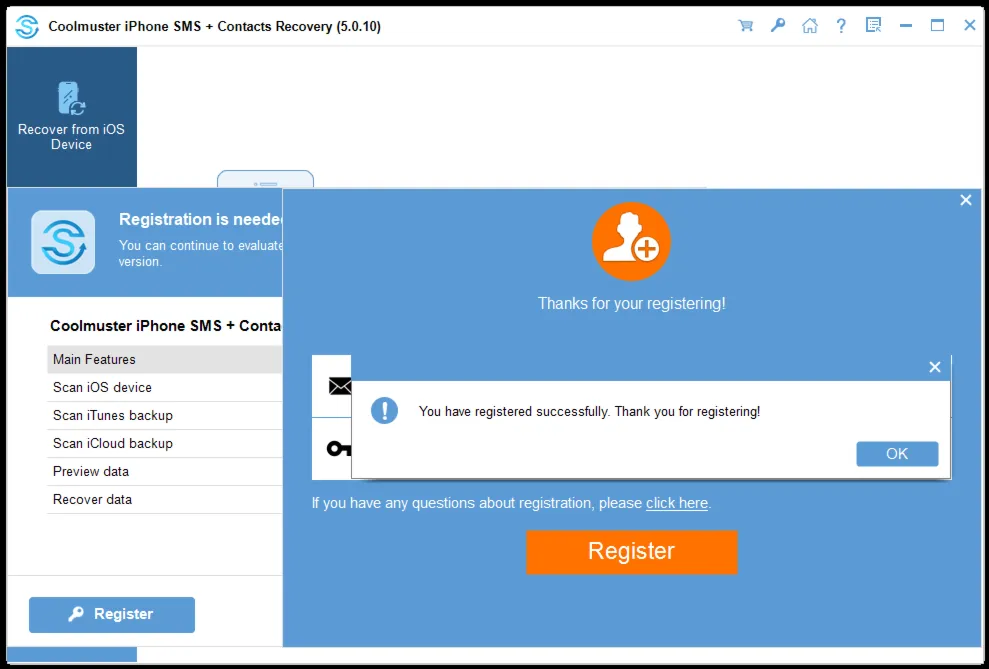Follow the 'click here' registration help link

677,503
